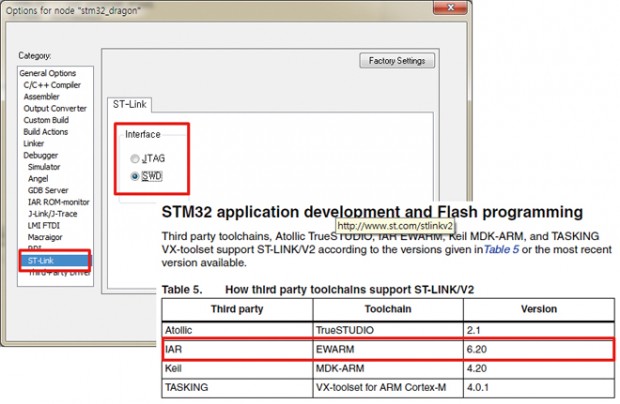620x404 pixels.
Task: Click the Factory Settings button
Action: coord(397,61)
